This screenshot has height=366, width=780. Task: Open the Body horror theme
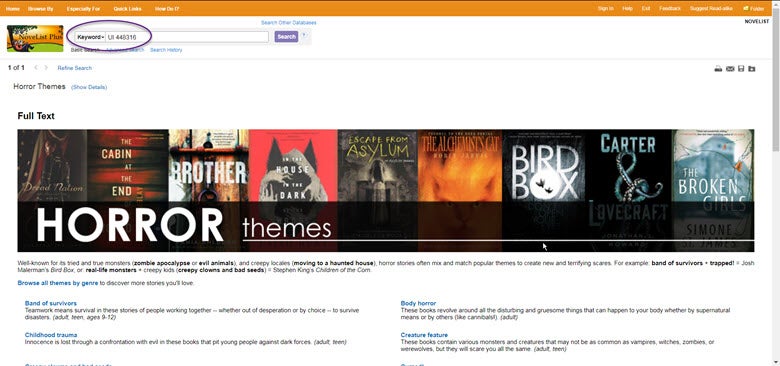[x=418, y=303]
